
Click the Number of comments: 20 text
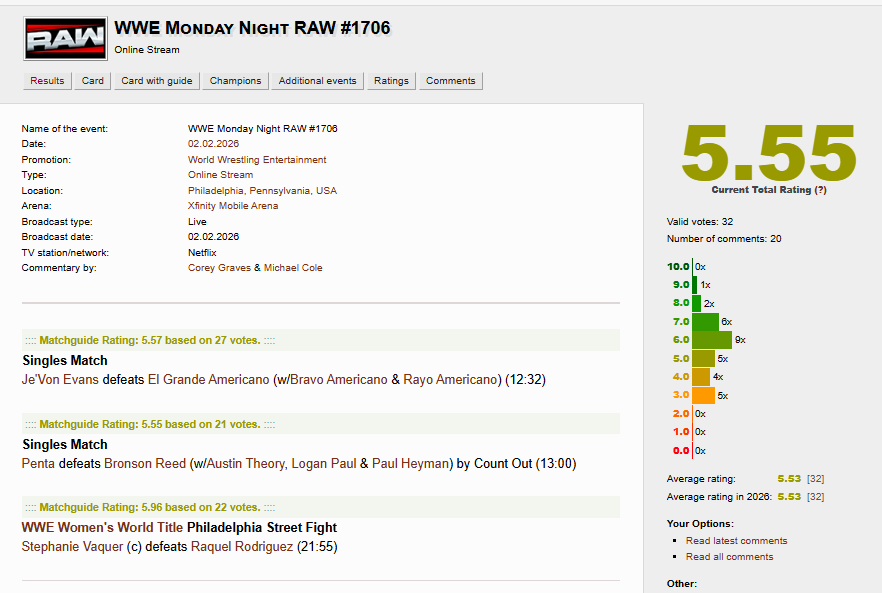point(724,239)
